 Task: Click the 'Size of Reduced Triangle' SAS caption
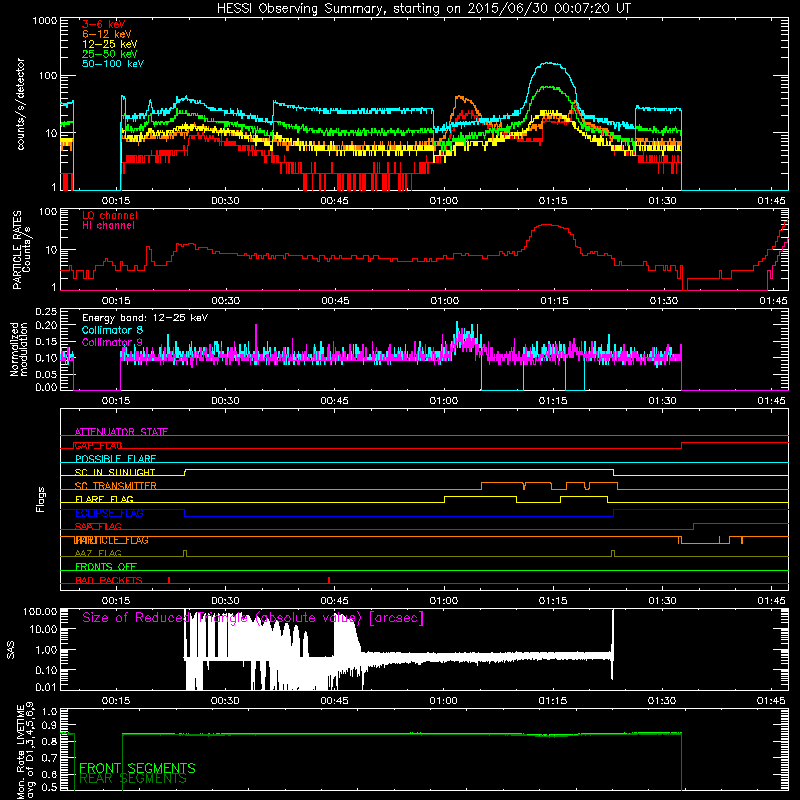253,618
